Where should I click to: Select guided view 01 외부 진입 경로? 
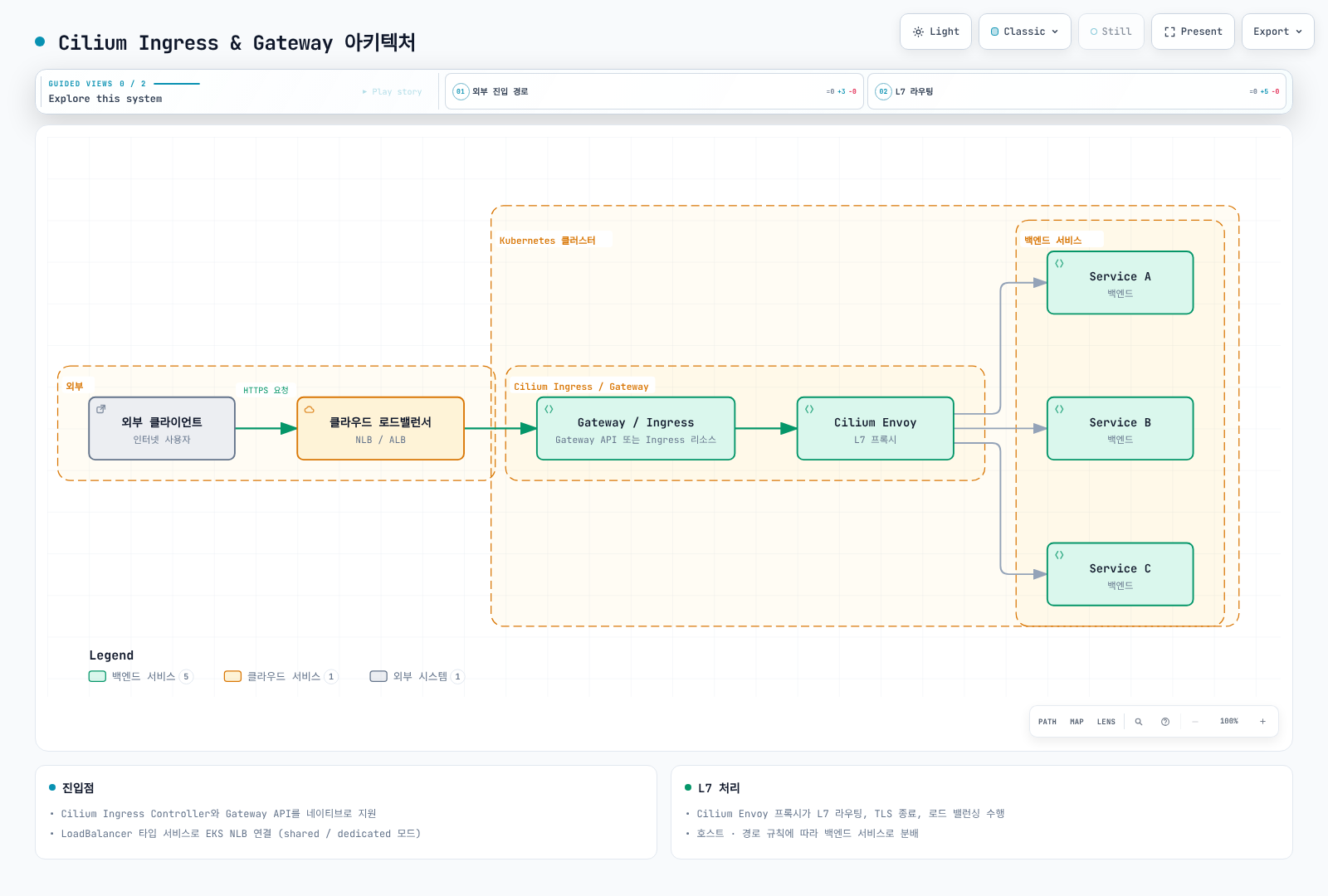coord(654,91)
